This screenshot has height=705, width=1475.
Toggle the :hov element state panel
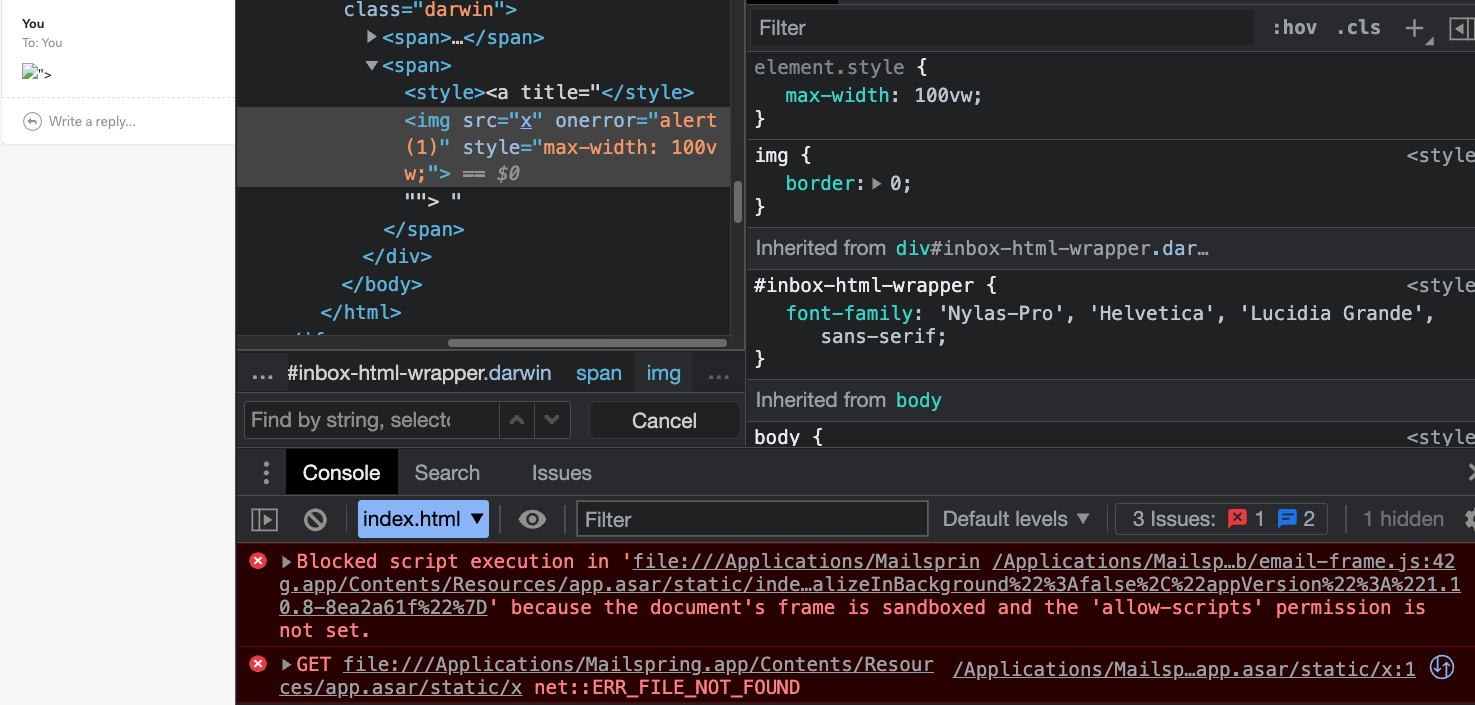[x=1294, y=28]
